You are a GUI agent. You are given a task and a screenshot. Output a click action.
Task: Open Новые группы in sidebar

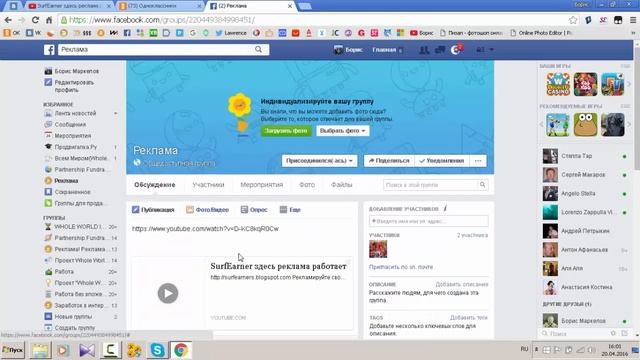point(69,316)
